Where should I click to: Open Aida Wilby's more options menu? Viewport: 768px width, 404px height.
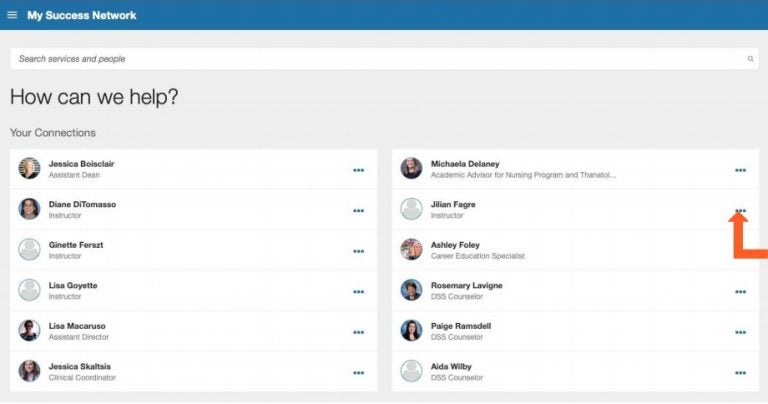tap(740, 373)
